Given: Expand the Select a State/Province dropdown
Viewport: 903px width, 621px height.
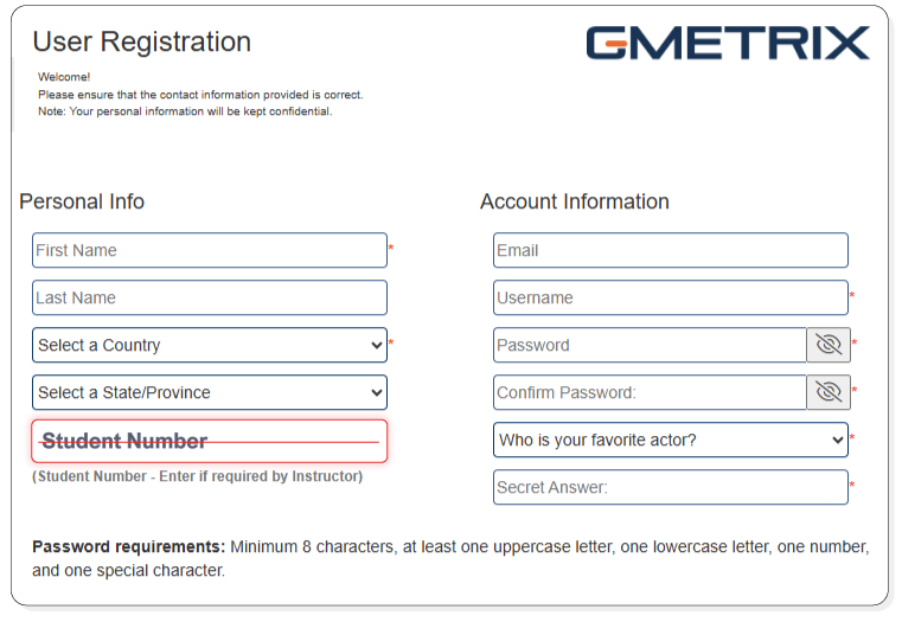Looking at the screenshot, I should [x=208, y=392].
